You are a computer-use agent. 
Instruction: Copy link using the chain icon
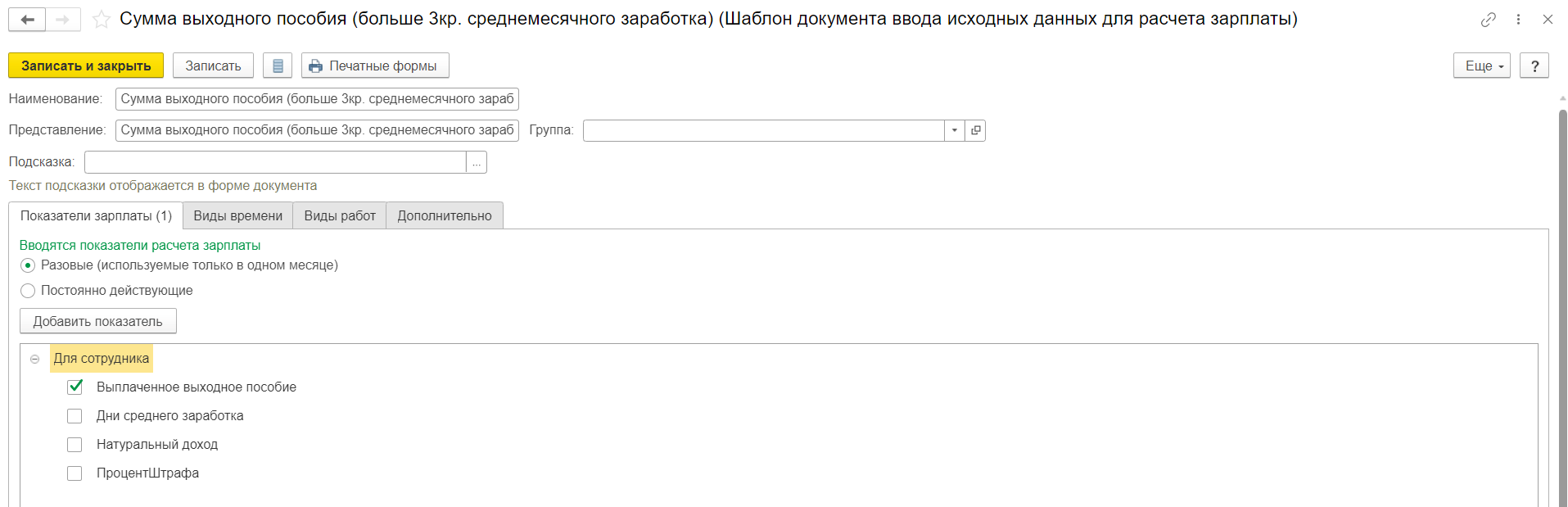pyautogui.click(x=1489, y=20)
